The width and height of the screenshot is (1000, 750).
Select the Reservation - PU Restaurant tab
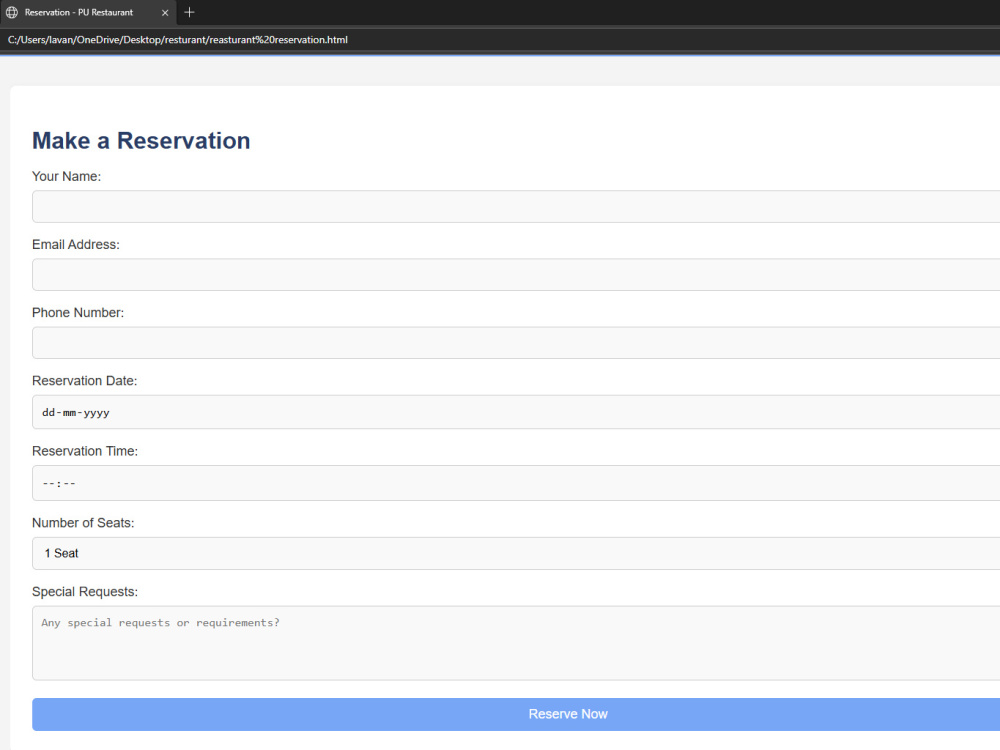(x=88, y=13)
